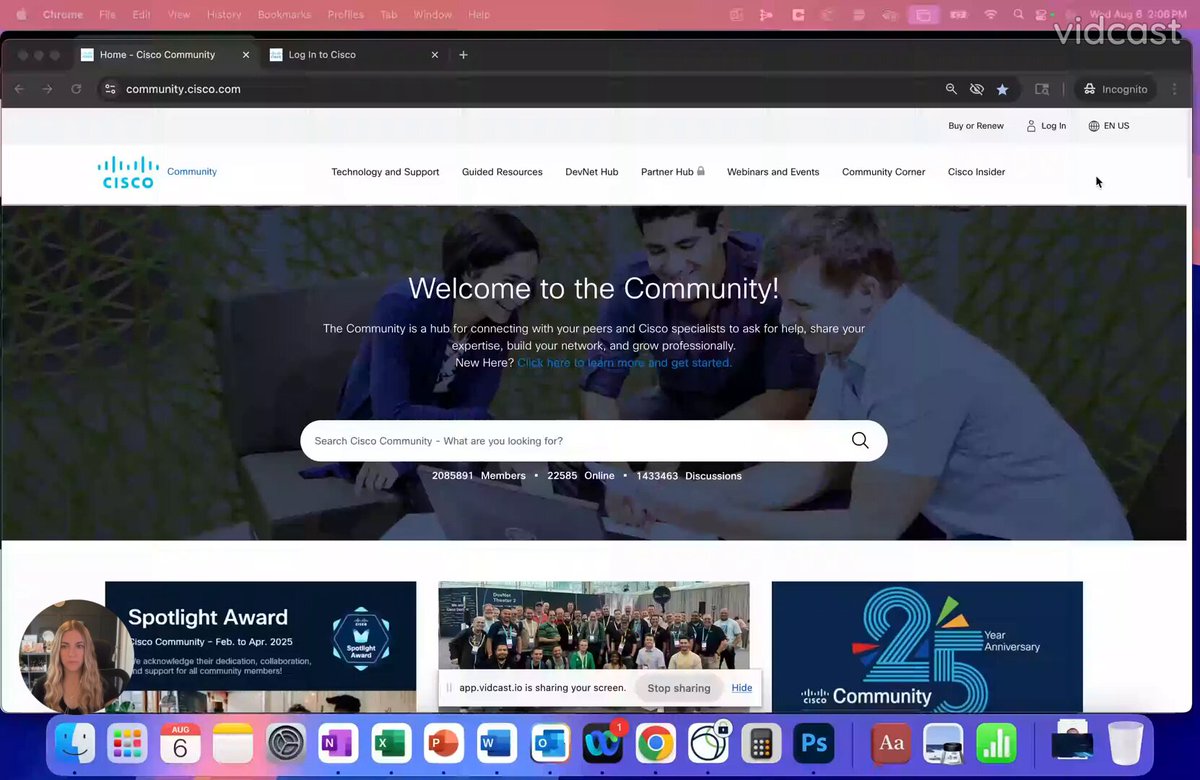Reload the page with the refresh icon
This screenshot has width=1200, height=780.
point(76,89)
